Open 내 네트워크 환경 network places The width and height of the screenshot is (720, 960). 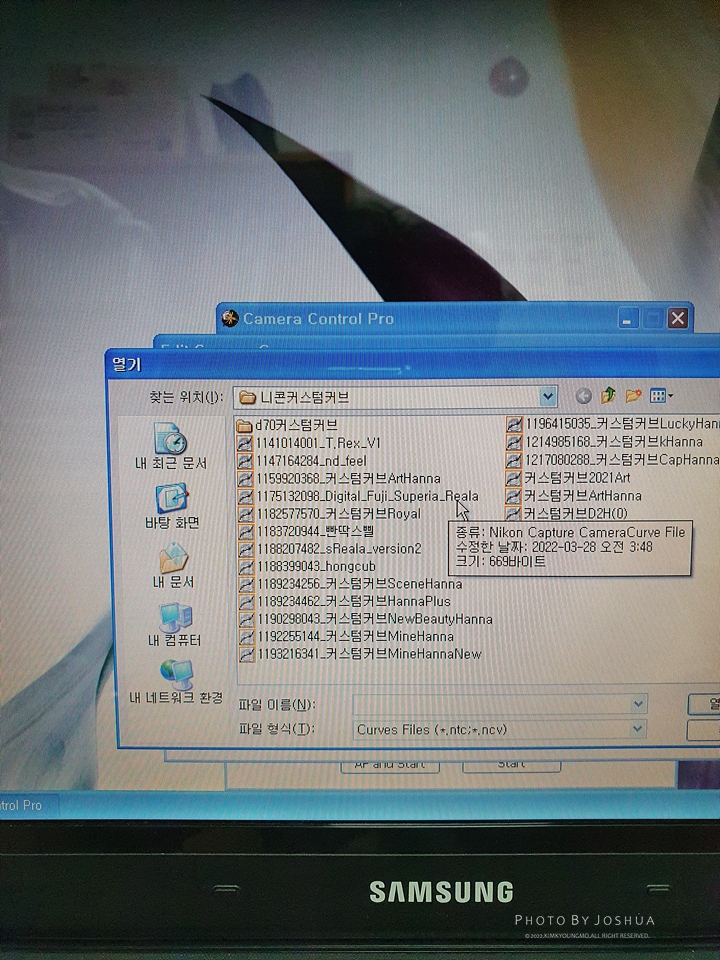click(176, 682)
